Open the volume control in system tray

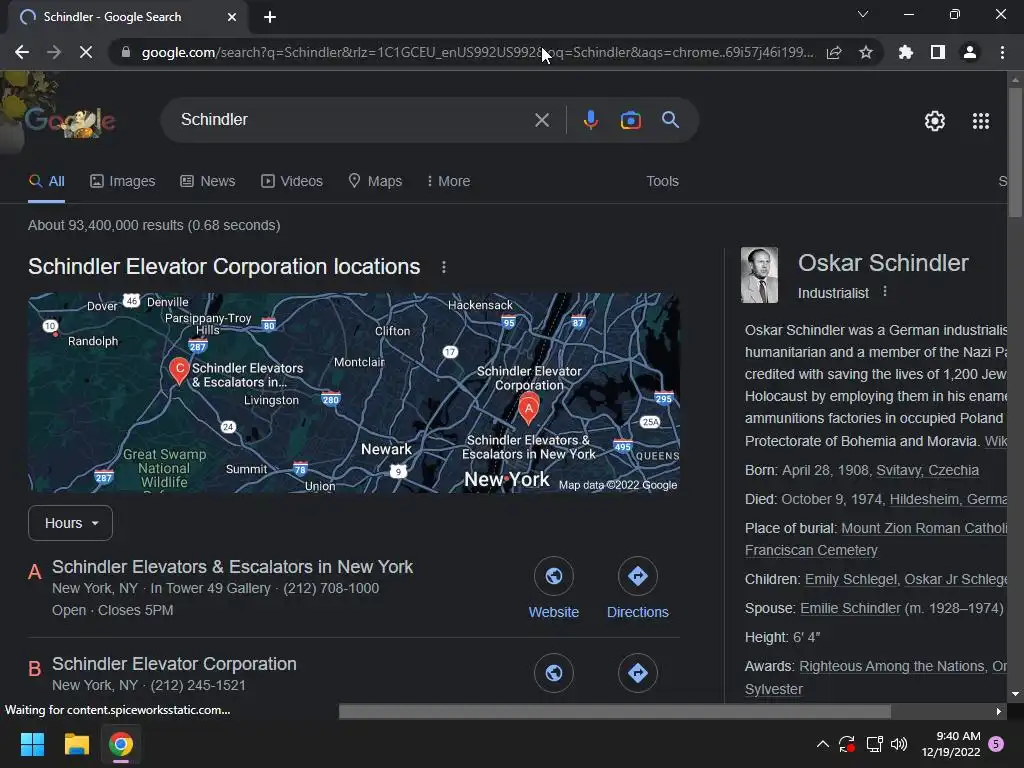(899, 744)
